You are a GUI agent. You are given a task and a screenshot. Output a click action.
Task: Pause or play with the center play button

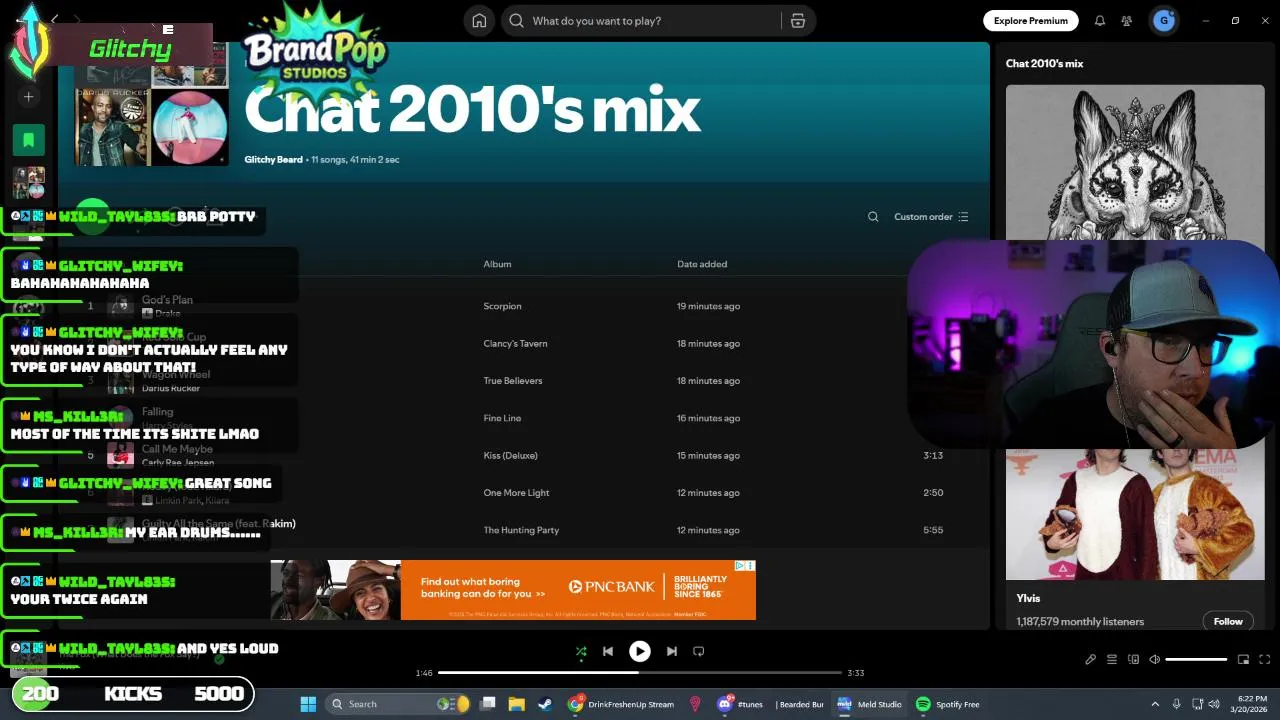(x=640, y=651)
